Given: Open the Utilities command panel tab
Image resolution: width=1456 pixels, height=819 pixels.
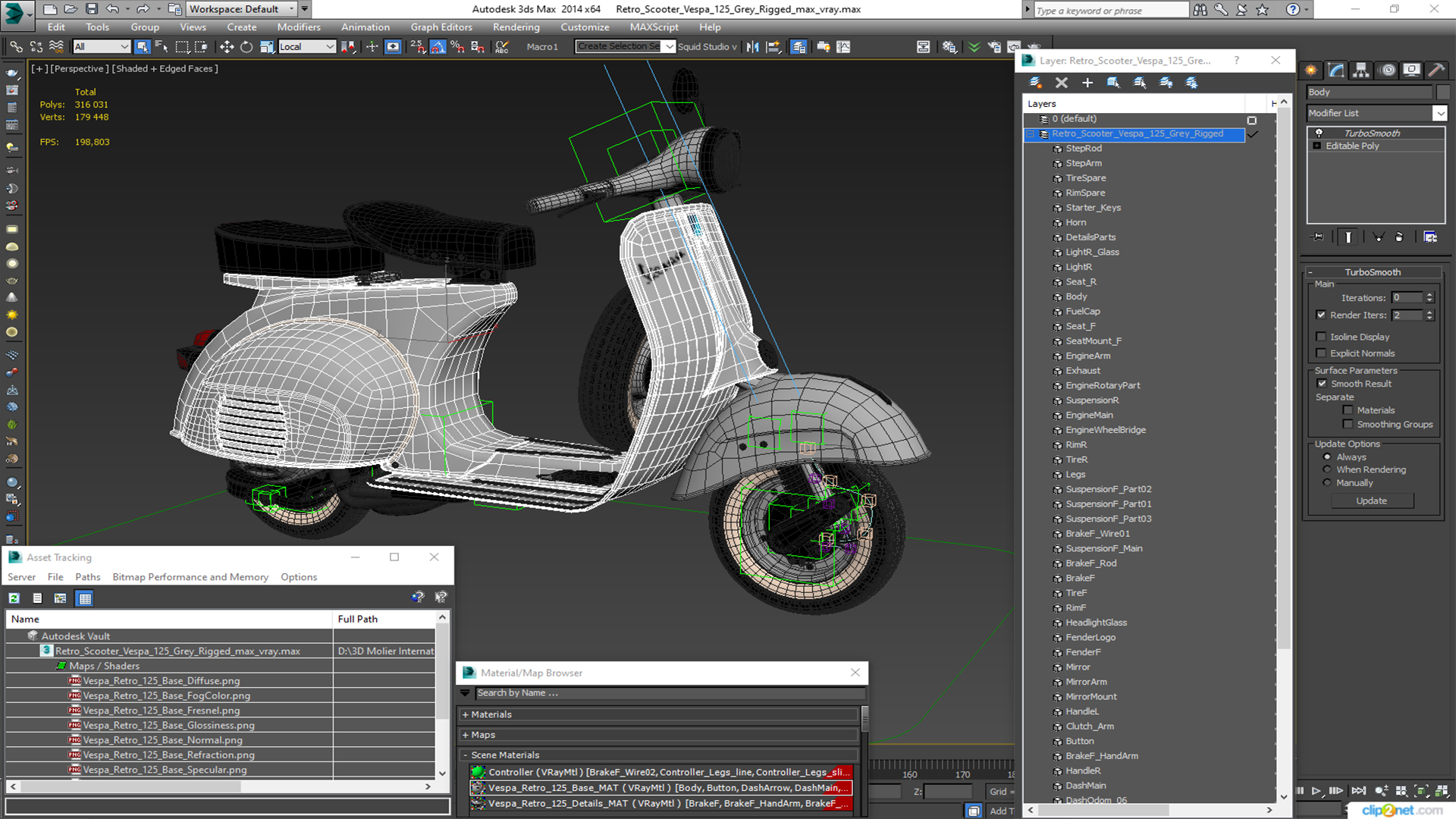Looking at the screenshot, I should (x=1436, y=71).
